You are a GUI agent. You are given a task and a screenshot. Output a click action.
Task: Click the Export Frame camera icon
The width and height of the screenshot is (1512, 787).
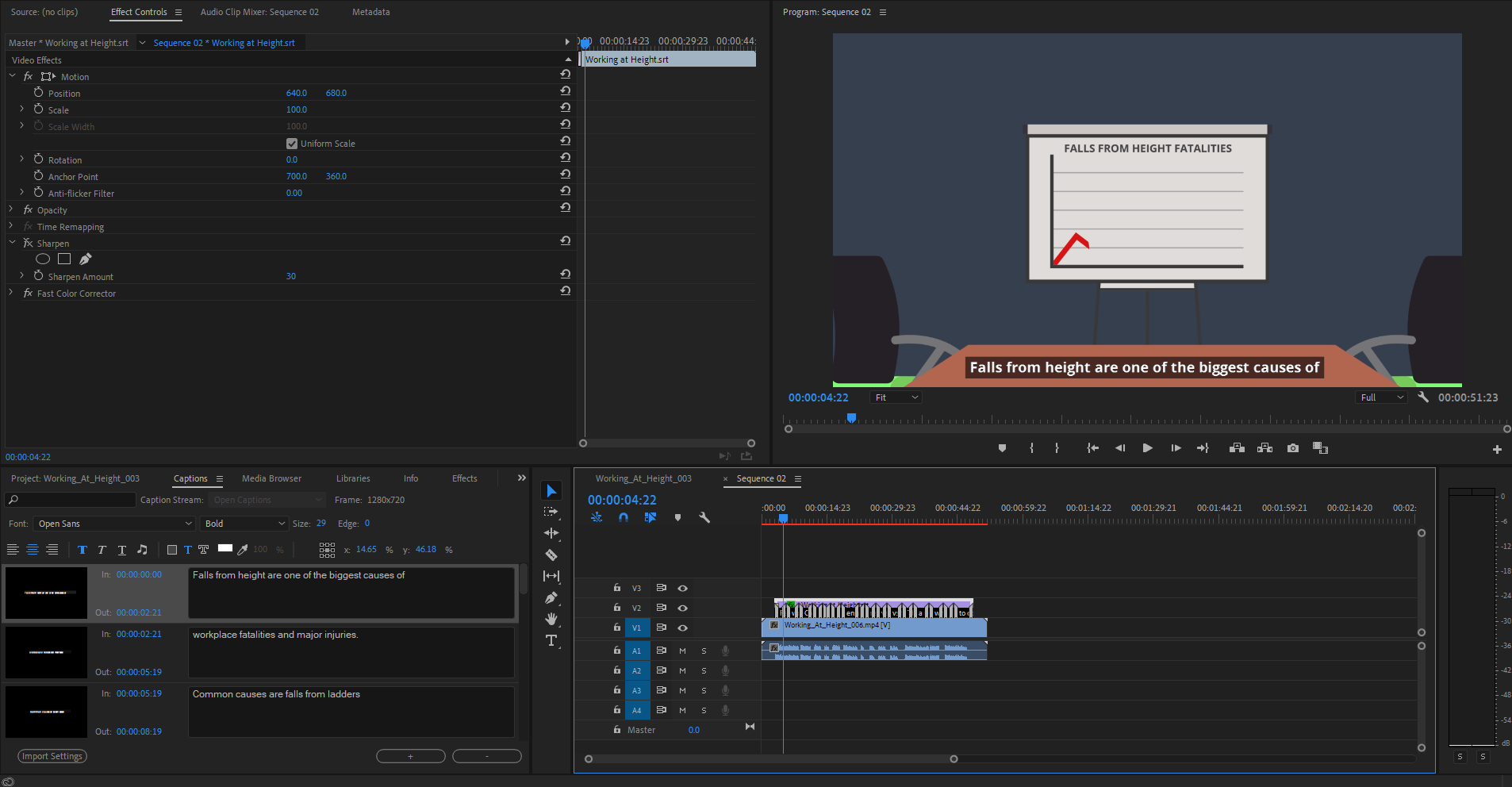pyautogui.click(x=1293, y=448)
